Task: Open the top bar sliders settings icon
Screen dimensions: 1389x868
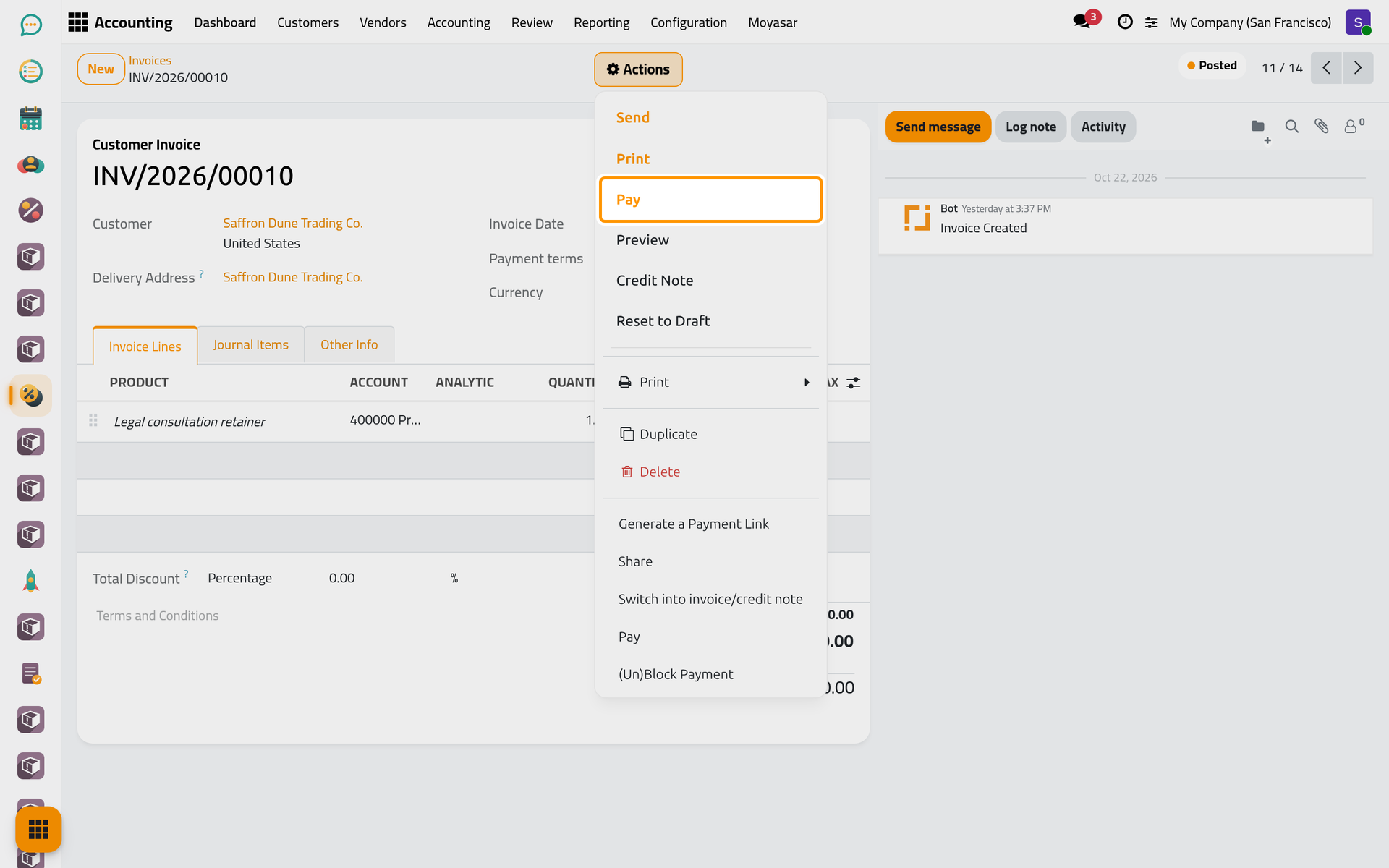Action: pyautogui.click(x=1151, y=23)
